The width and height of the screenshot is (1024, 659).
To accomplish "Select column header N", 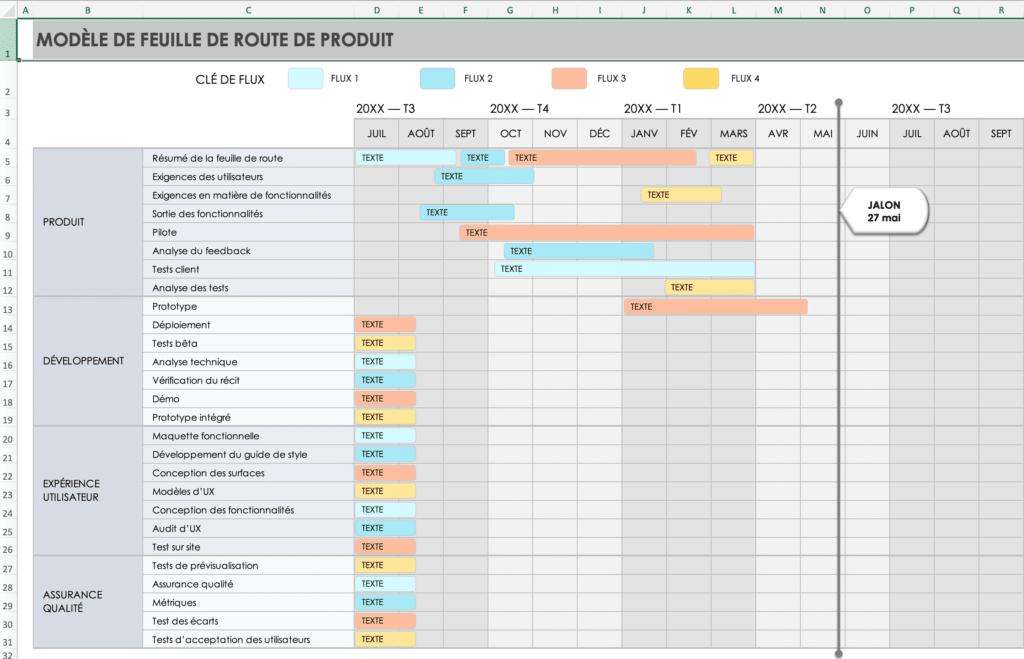I will point(822,10).
